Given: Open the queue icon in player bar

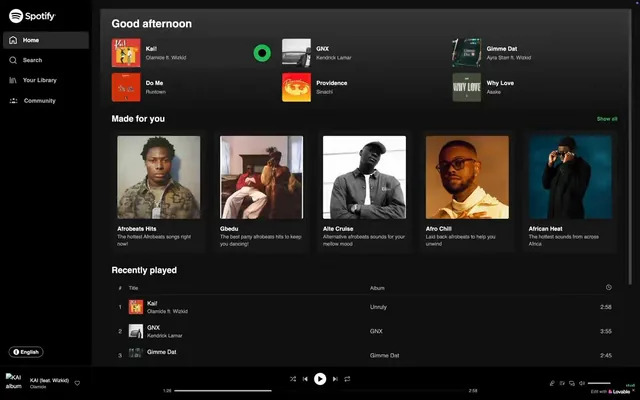Looking at the screenshot, I should [x=562, y=383].
